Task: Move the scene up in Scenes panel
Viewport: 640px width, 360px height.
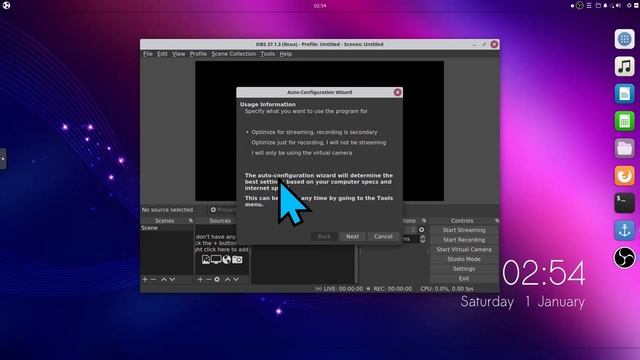Action: (x=164, y=280)
